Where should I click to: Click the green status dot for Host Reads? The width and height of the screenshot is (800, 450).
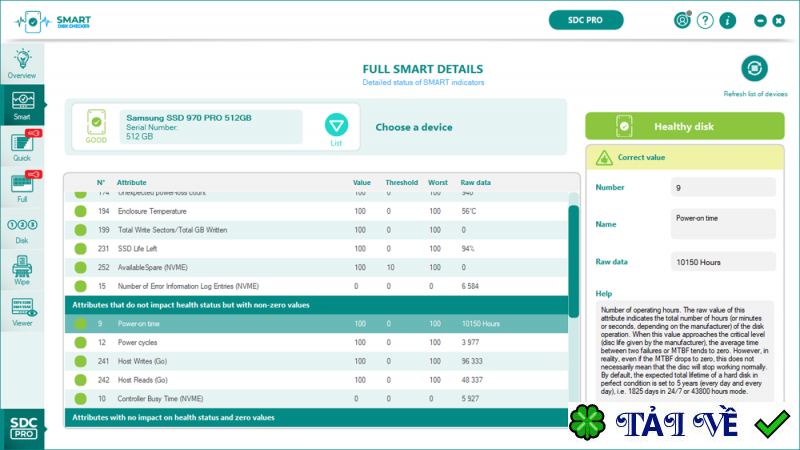click(81, 380)
